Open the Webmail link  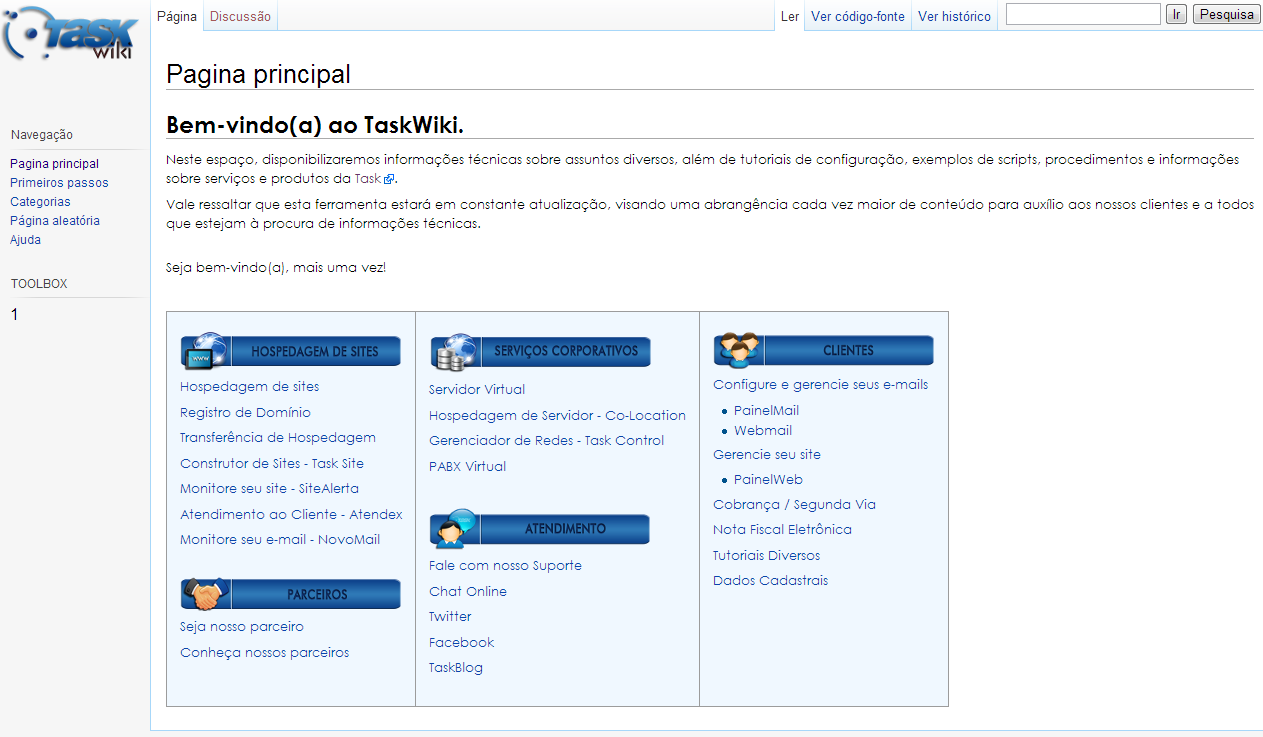tap(763, 430)
